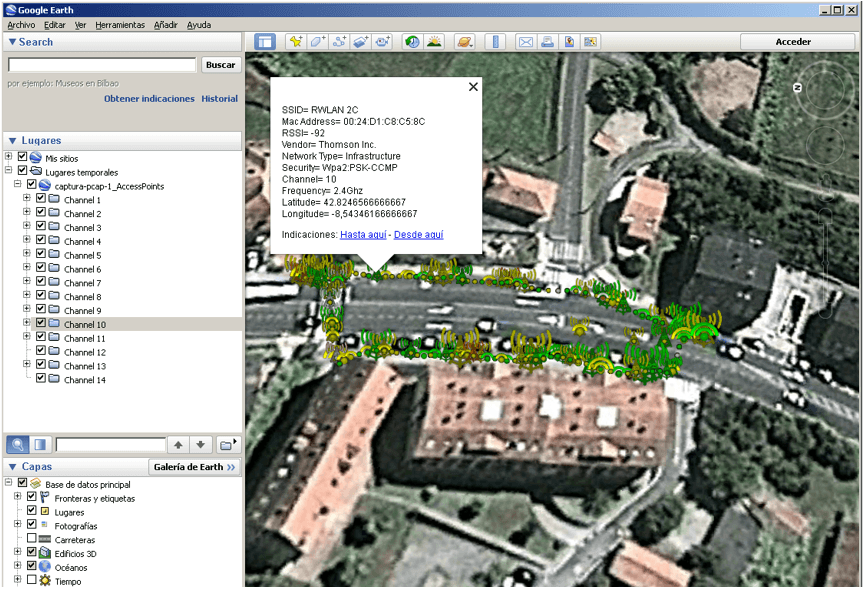The width and height of the screenshot is (864, 589).
Task: Collapse the captura-pcap-1_AccessPoints node
Action: [18, 184]
